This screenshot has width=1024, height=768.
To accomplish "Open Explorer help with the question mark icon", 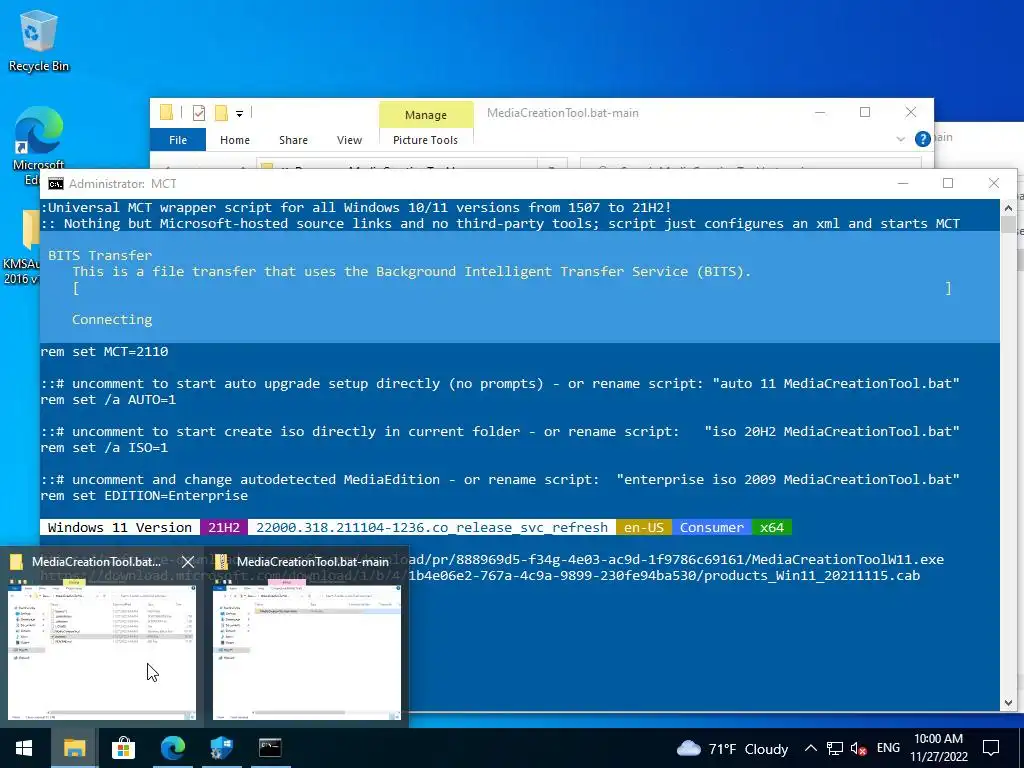I will pos(922,138).
